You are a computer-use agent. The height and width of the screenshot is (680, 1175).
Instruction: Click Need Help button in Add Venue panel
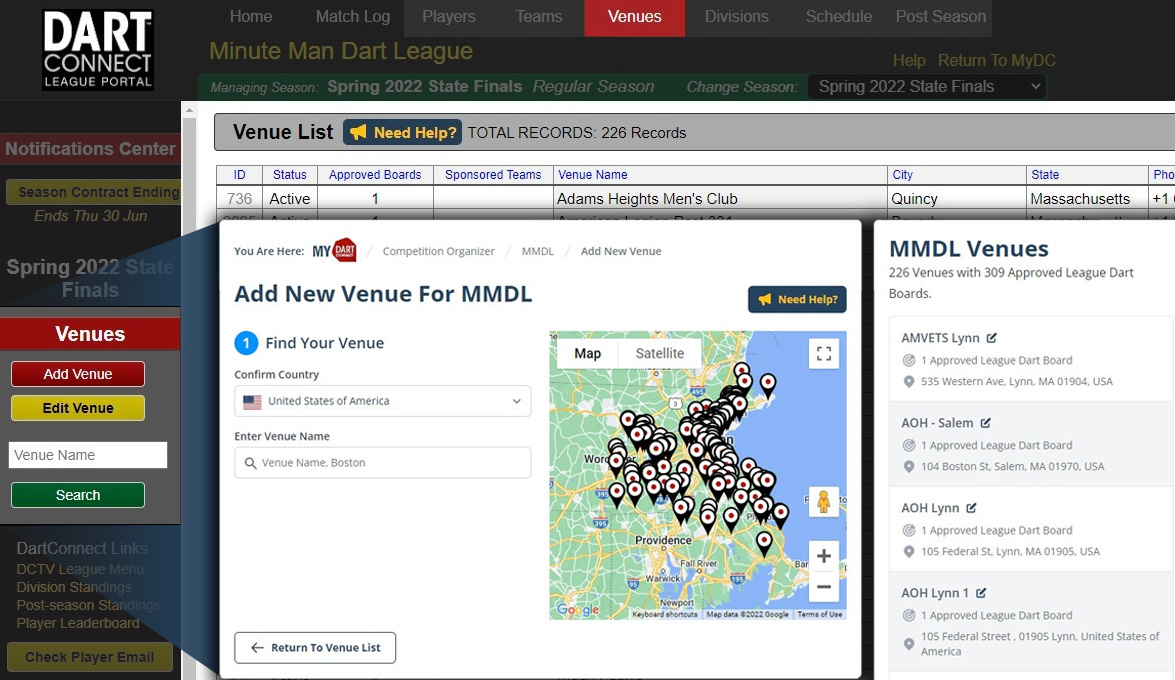point(797,299)
